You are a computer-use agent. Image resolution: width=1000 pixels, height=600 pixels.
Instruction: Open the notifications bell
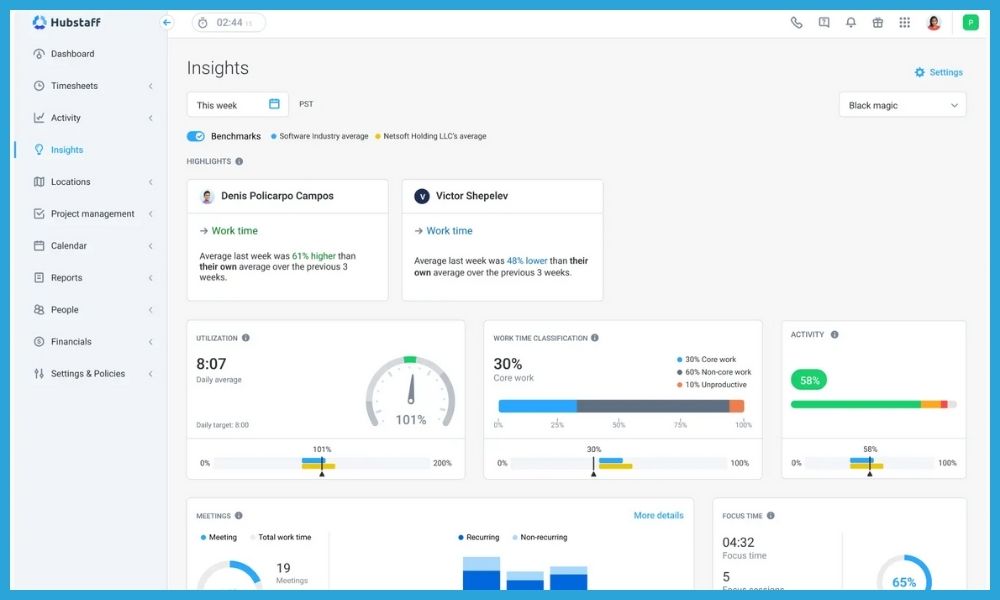pyautogui.click(x=851, y=23)
